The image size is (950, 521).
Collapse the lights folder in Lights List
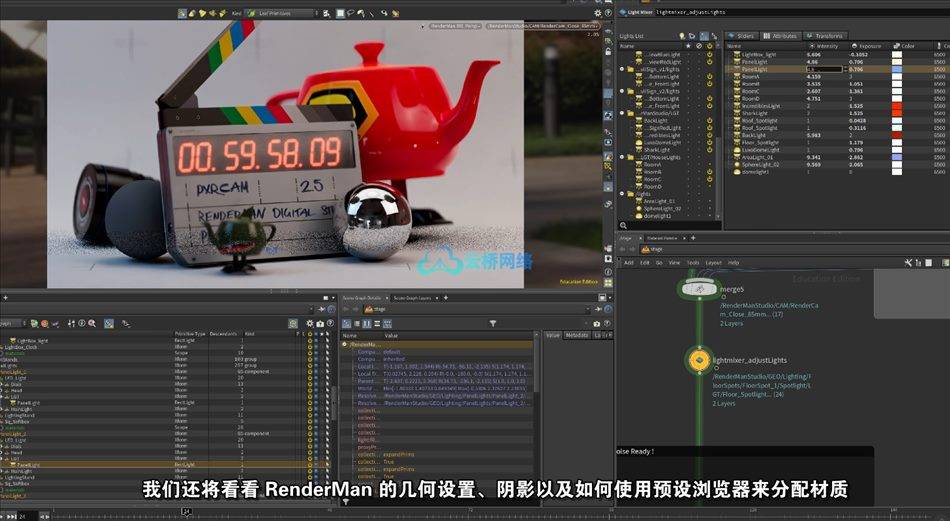tap(622, 194)
